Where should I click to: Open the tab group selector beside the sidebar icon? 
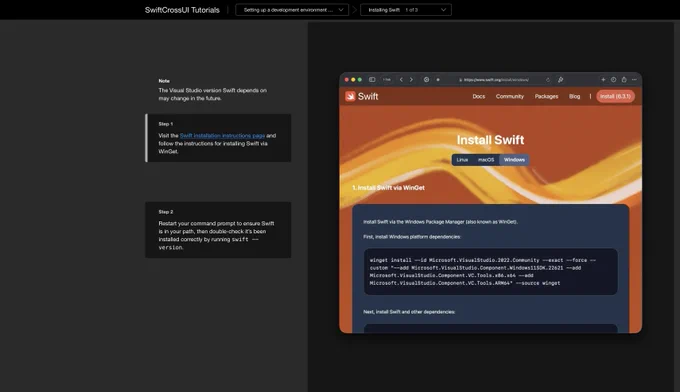[386, 80]
